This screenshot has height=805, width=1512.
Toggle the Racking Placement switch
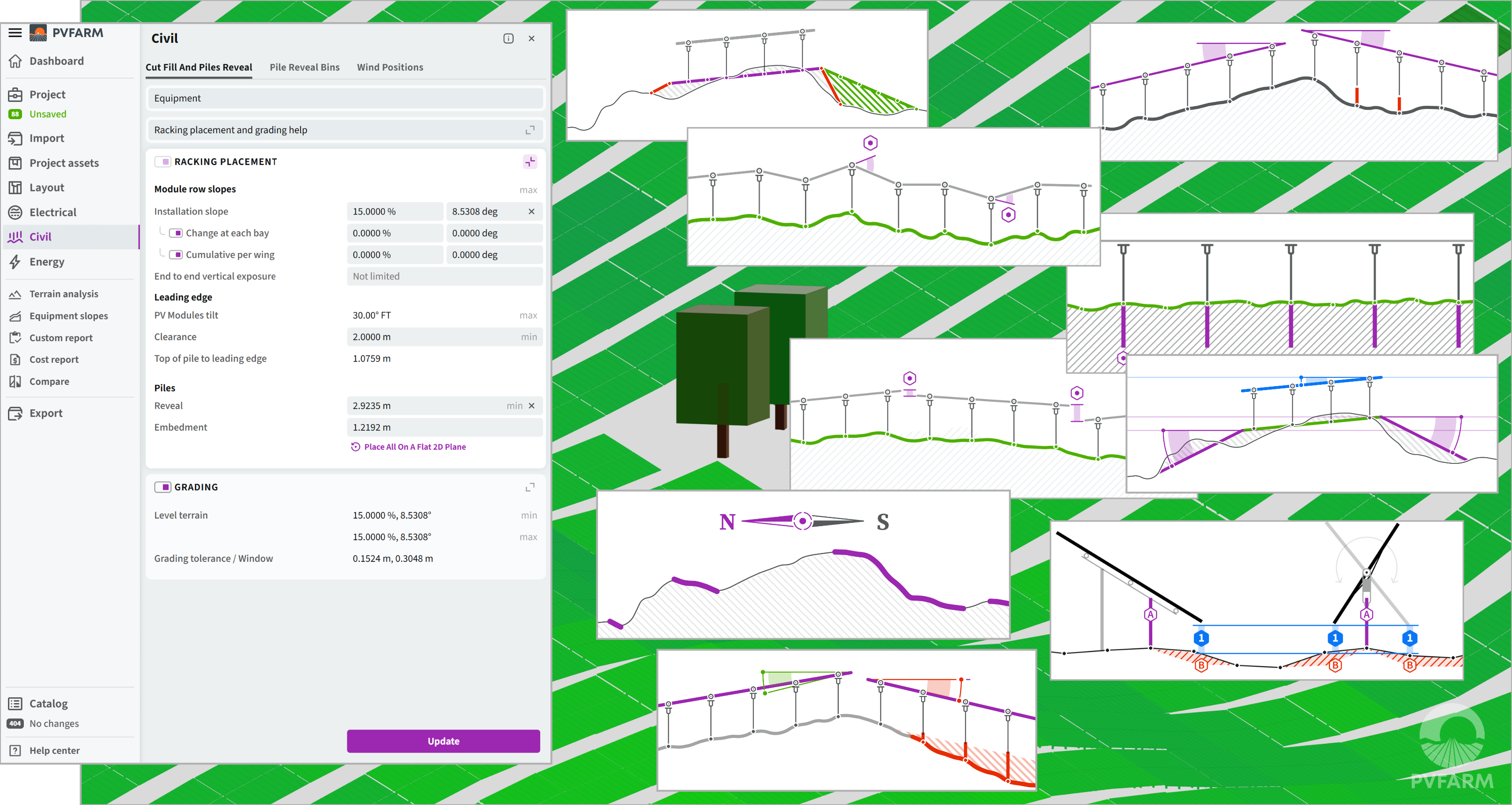click(x=163, y=162)
